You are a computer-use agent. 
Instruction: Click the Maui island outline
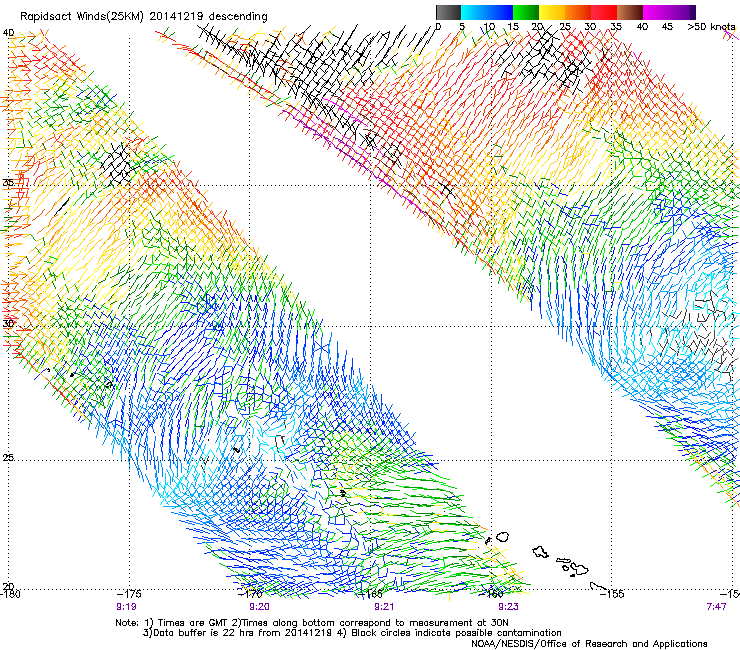[580, 569]
